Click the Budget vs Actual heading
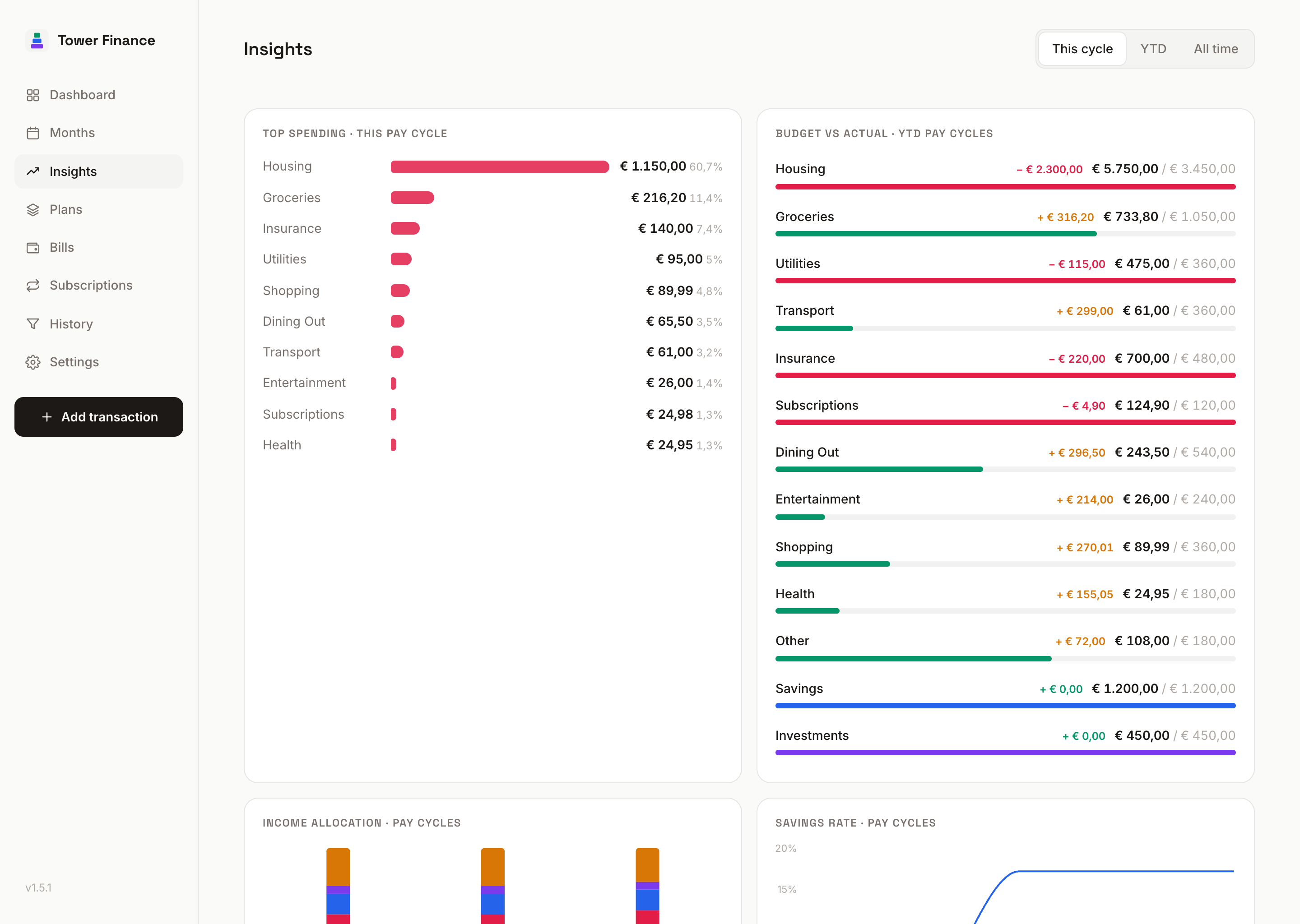The width and height of the screenshot is (1300, 924). click(x=883, y=134)
